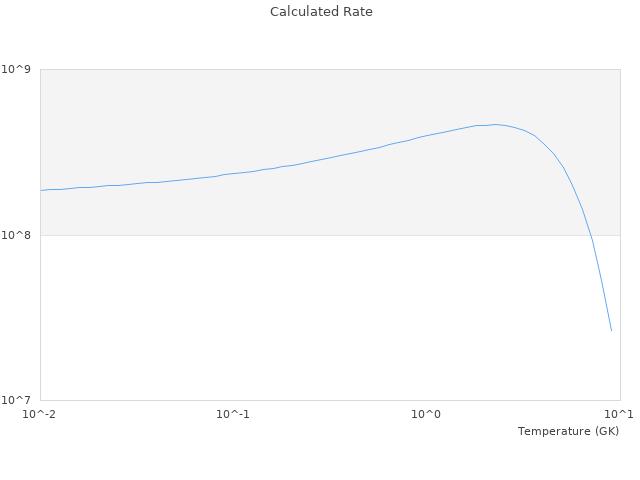
Task: Click the peak of the blue rate curve
Action: tap(494, 124)
